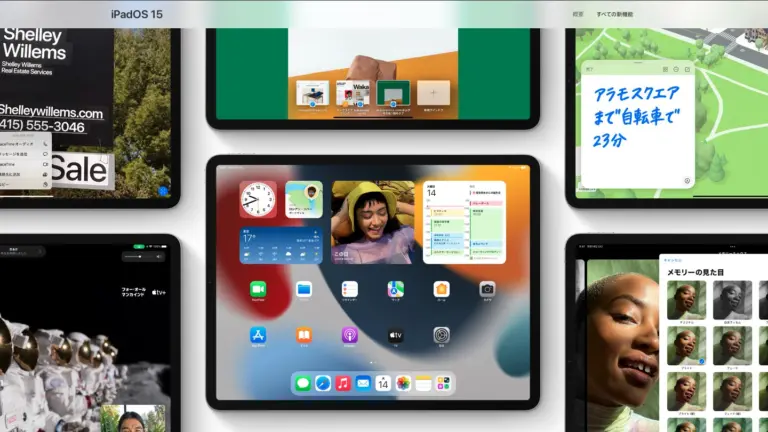Image resolution: width=768 pixels, height=432 pixels.
Task: Click the plus tile to add new window
Action: click(x=434, y=95)
